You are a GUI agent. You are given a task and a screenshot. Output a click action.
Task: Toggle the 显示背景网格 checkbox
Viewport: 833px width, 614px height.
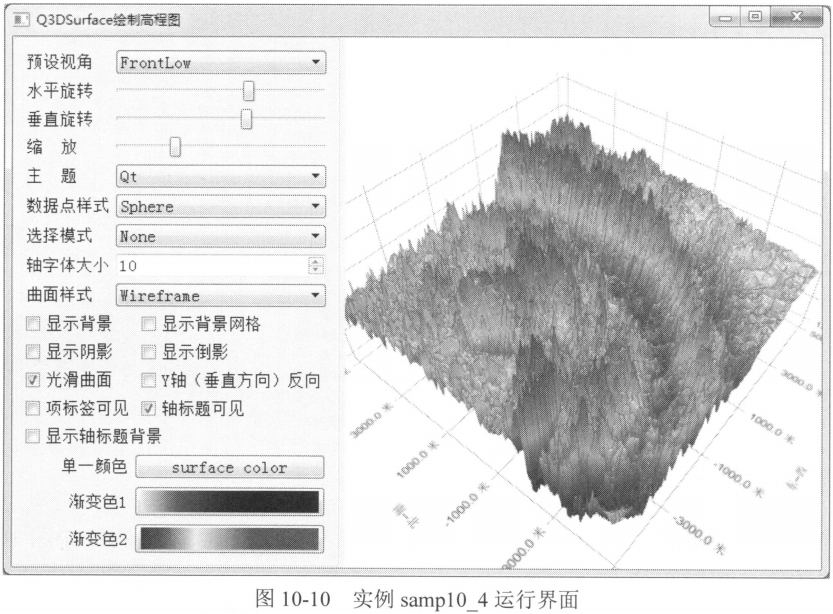pos(149,324)
